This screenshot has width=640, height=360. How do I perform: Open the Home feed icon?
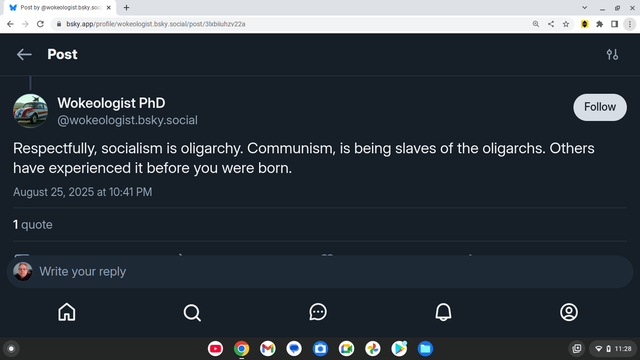tap(67, 312)
